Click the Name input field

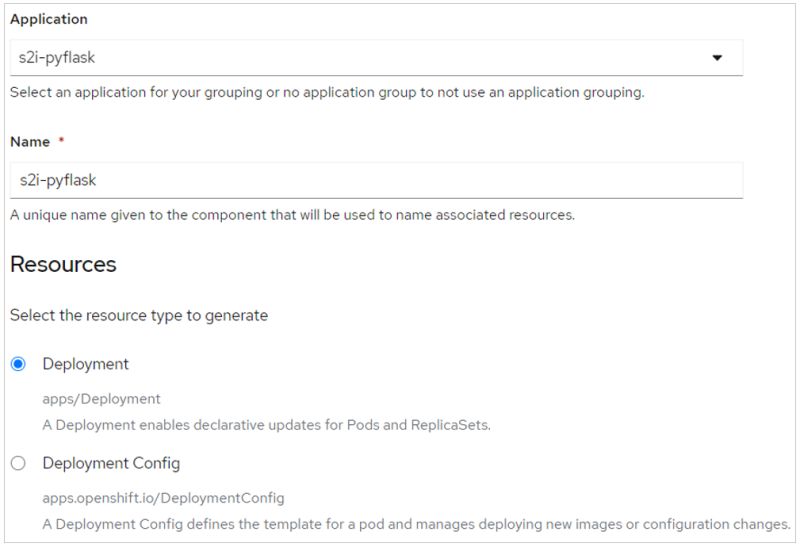click(376, 180)
